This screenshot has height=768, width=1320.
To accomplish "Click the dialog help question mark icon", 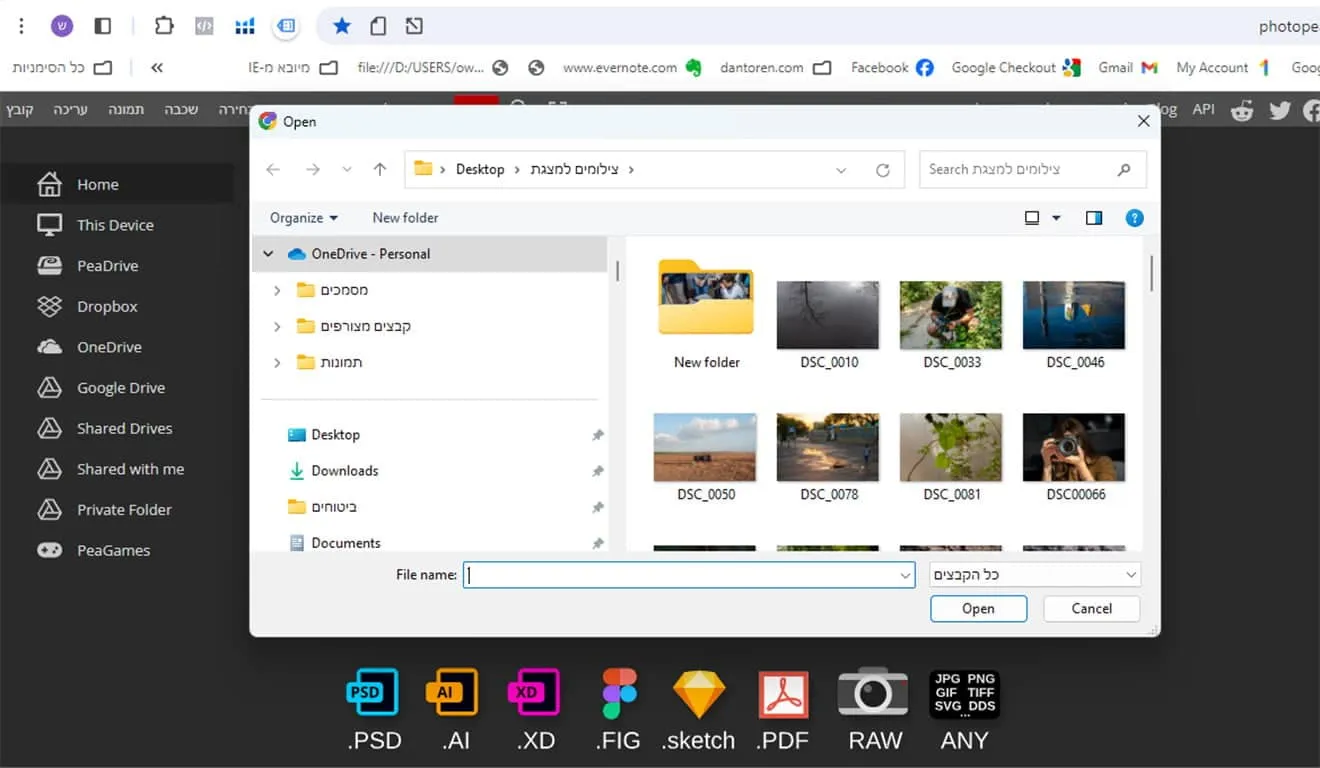I will 1134,218.
